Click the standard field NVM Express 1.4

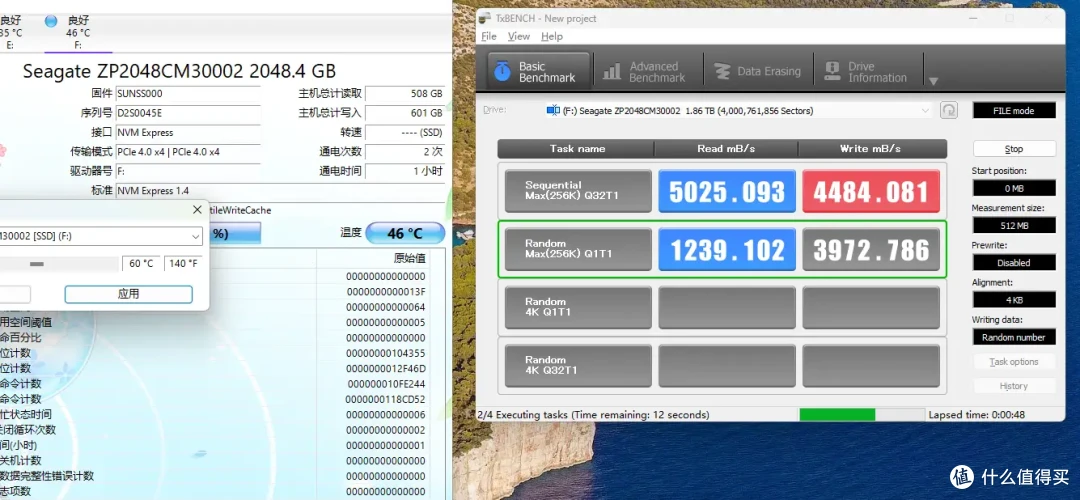[280, 191]
